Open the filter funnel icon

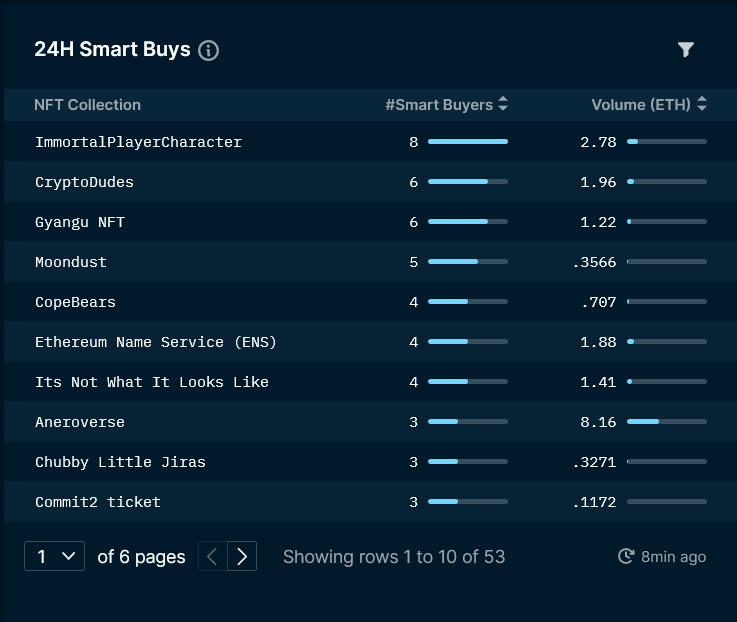(x=686, y=49)
